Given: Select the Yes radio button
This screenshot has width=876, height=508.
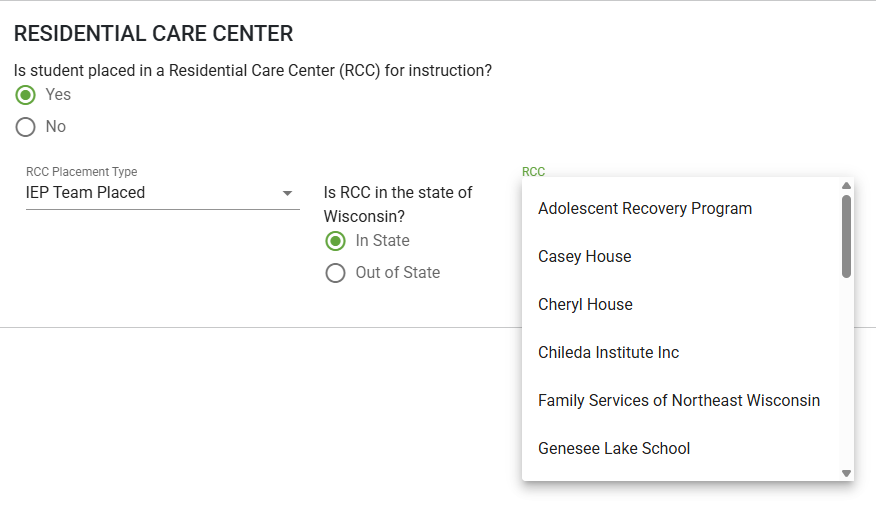Looking at the screenshot, I should tap(25, 95).
